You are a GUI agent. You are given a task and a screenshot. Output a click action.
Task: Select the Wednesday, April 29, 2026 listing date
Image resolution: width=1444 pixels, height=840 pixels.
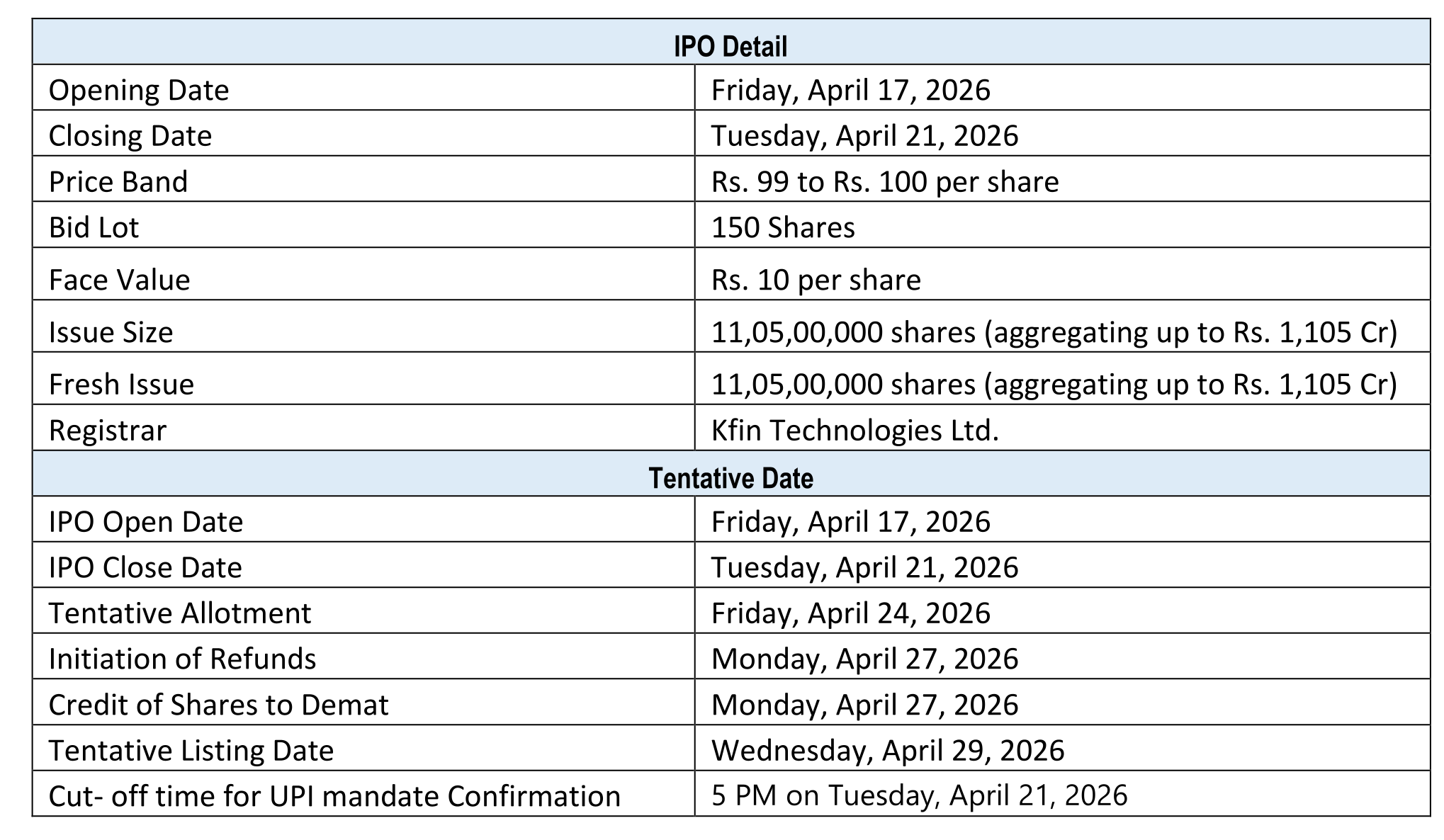click(887, 751)
